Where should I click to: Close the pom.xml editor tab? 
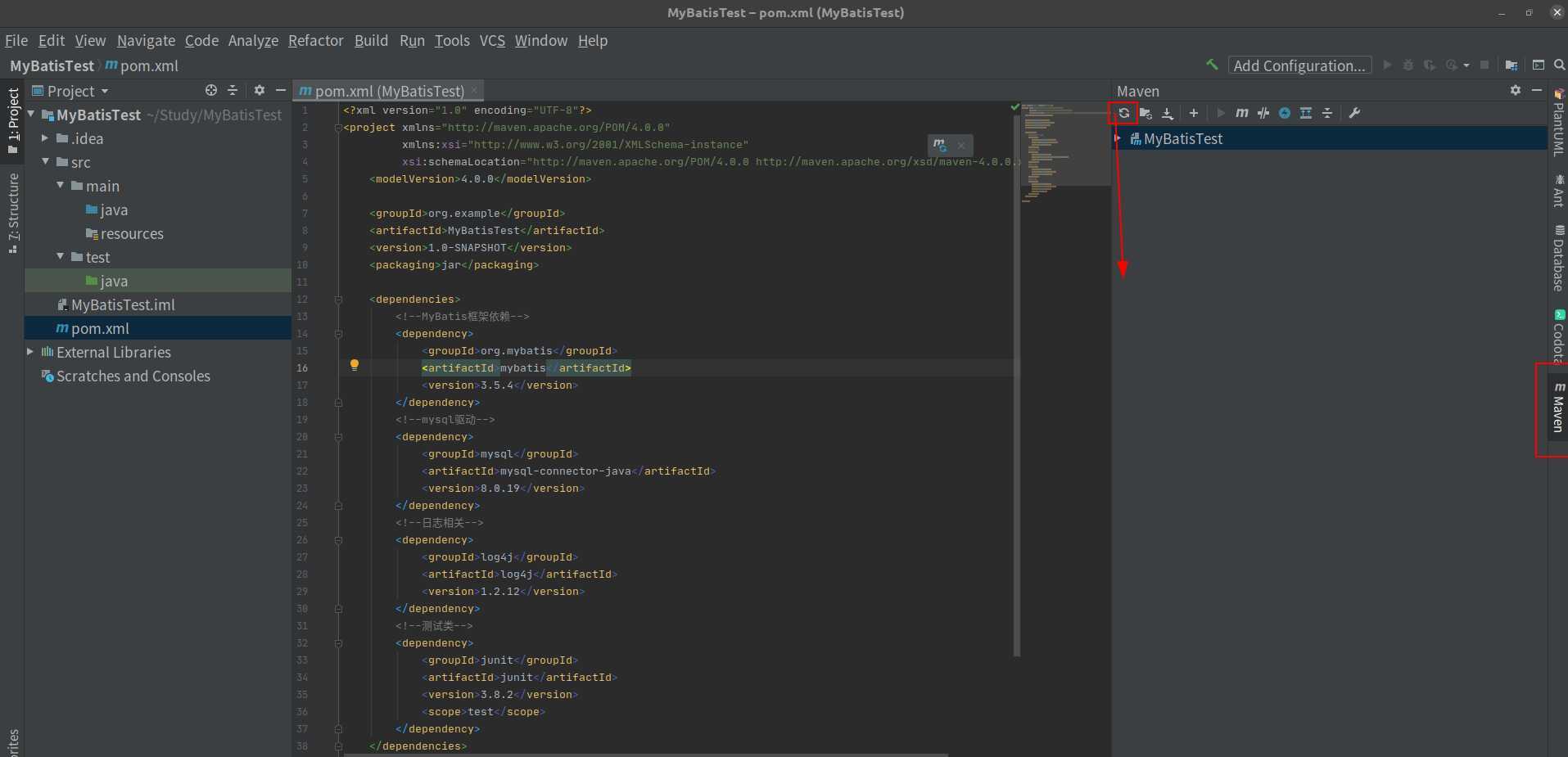point(474,90)
